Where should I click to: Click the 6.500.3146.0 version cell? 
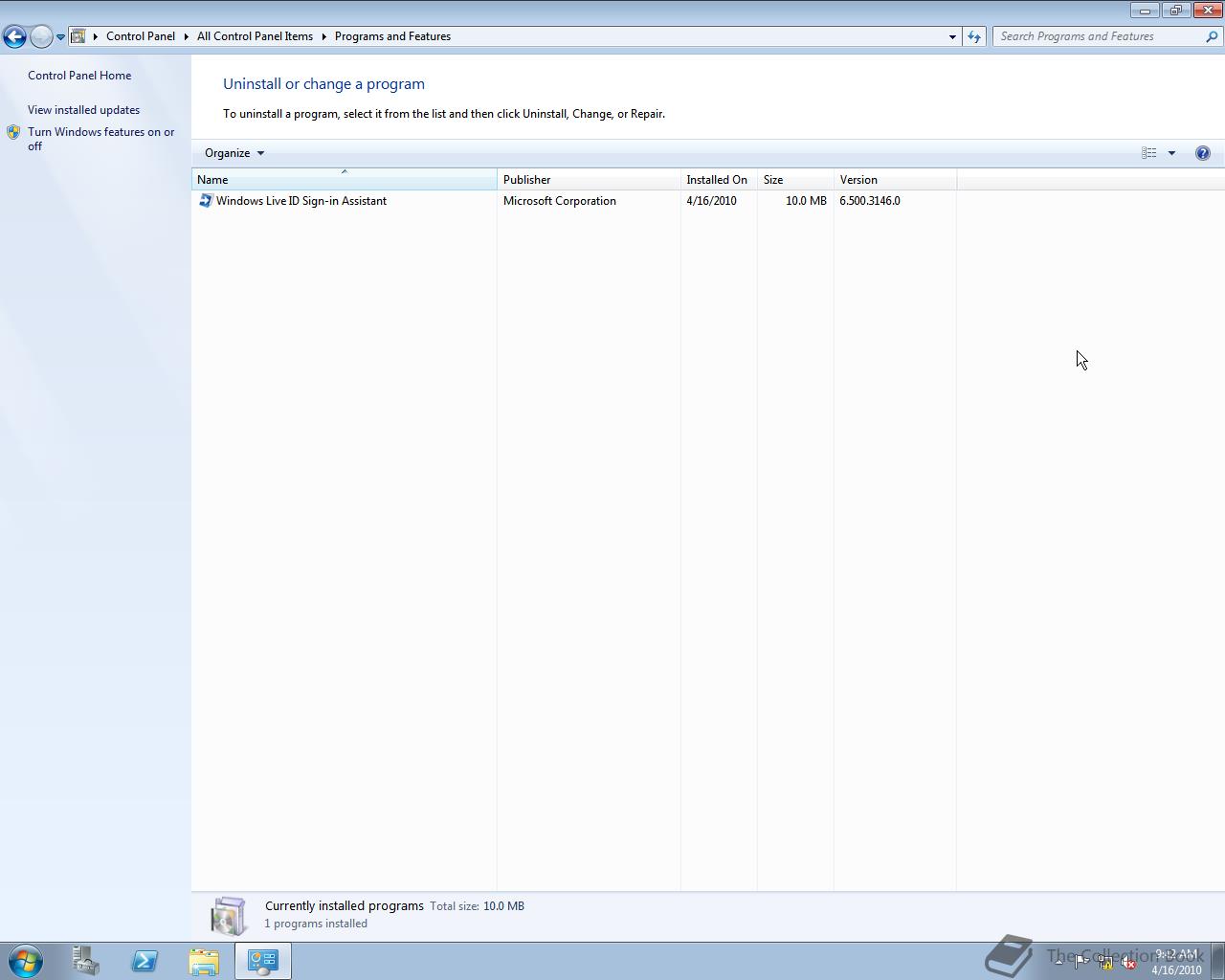coord(870,201)
